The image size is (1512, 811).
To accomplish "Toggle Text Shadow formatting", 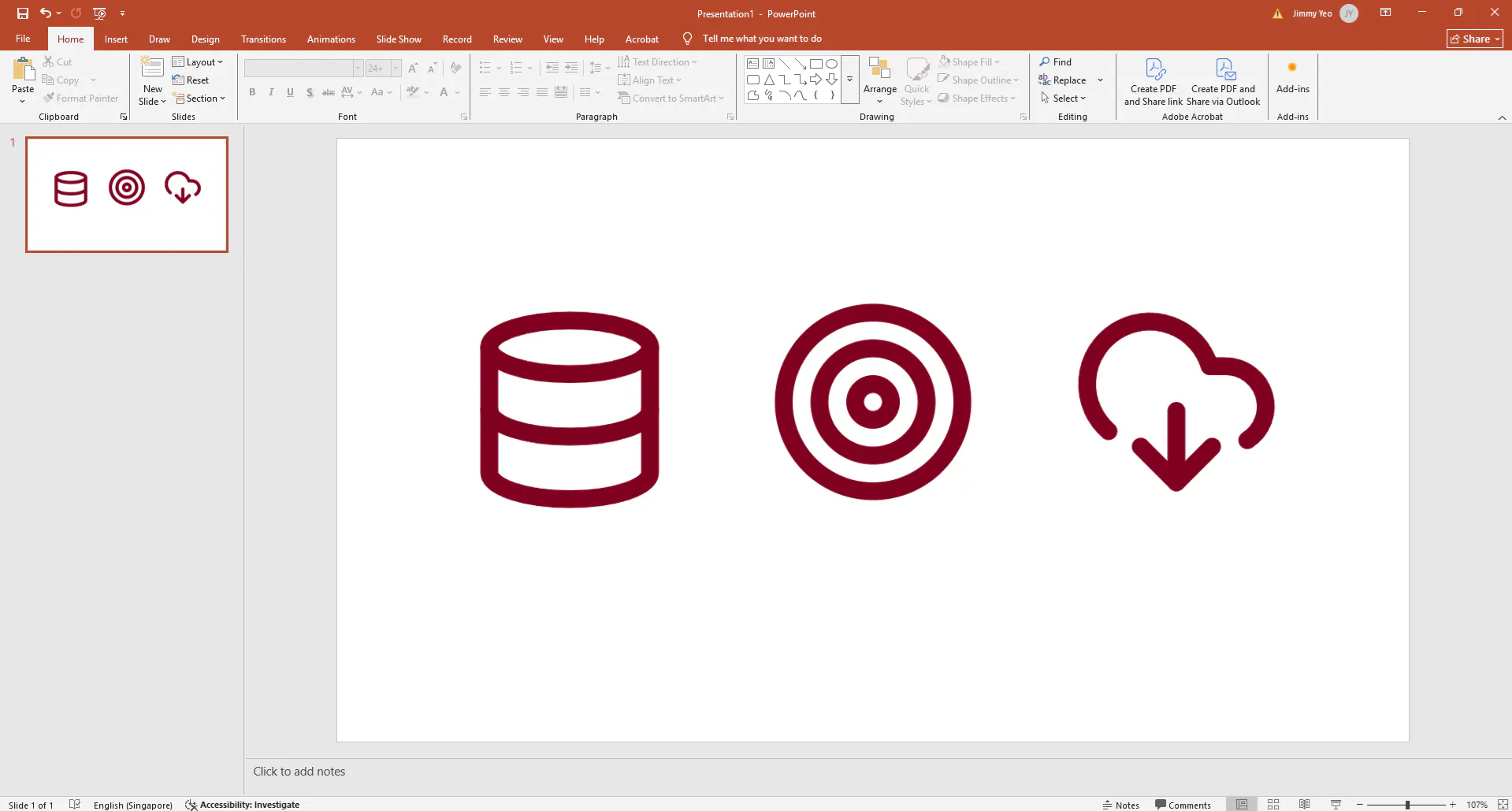I will click(x=310, y=92).
